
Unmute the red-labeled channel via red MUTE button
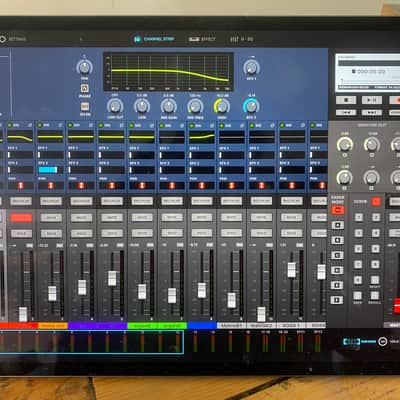(x=21, y=218)
